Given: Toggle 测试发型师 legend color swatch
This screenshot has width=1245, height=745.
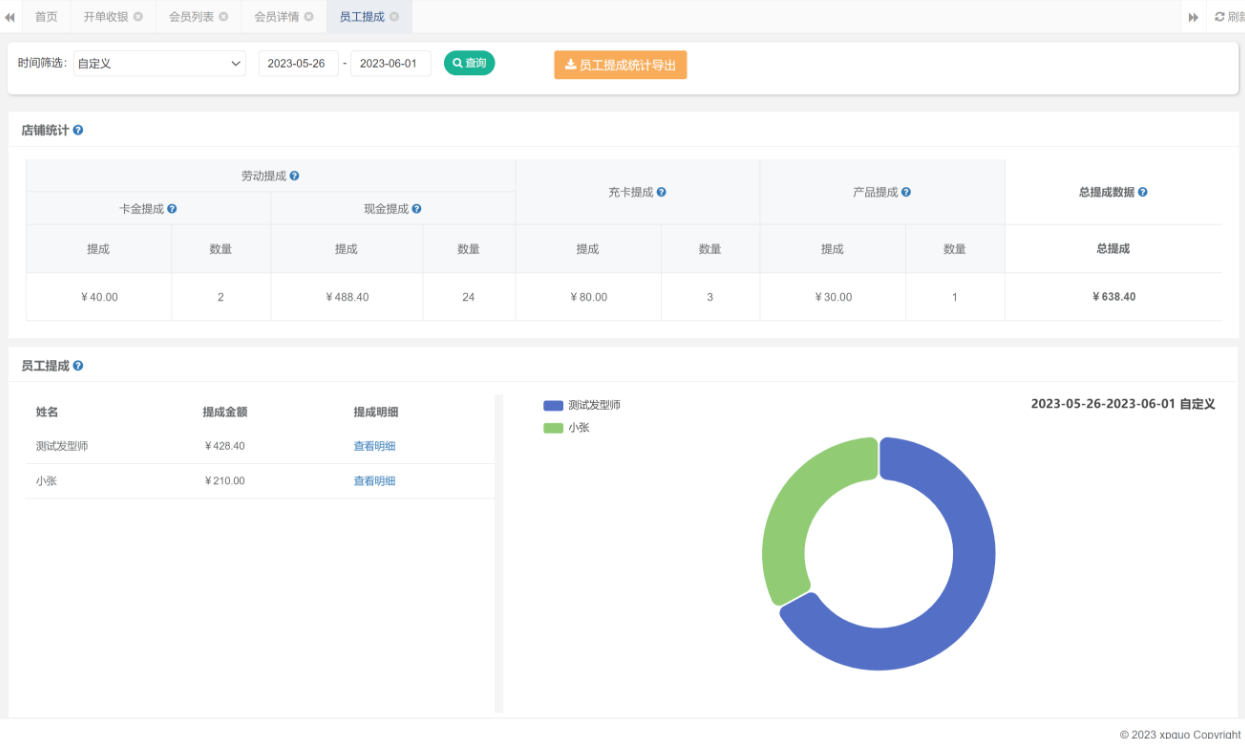Looking at the screenshot, I should tap(553, 405).
